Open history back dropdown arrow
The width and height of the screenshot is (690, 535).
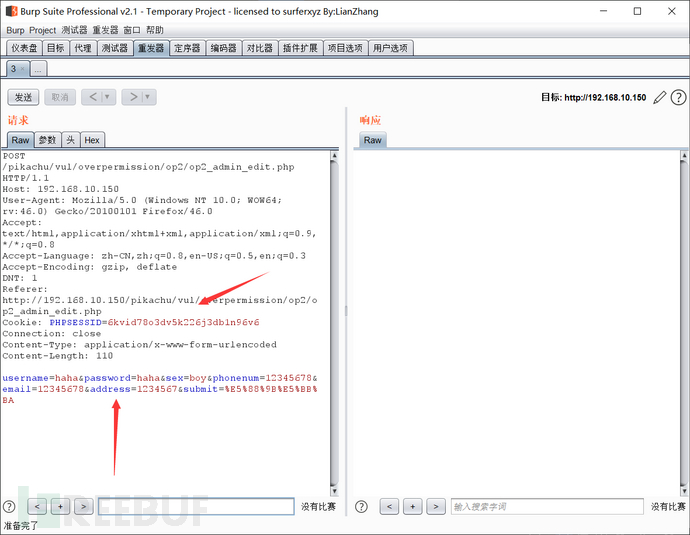(107, 97)
